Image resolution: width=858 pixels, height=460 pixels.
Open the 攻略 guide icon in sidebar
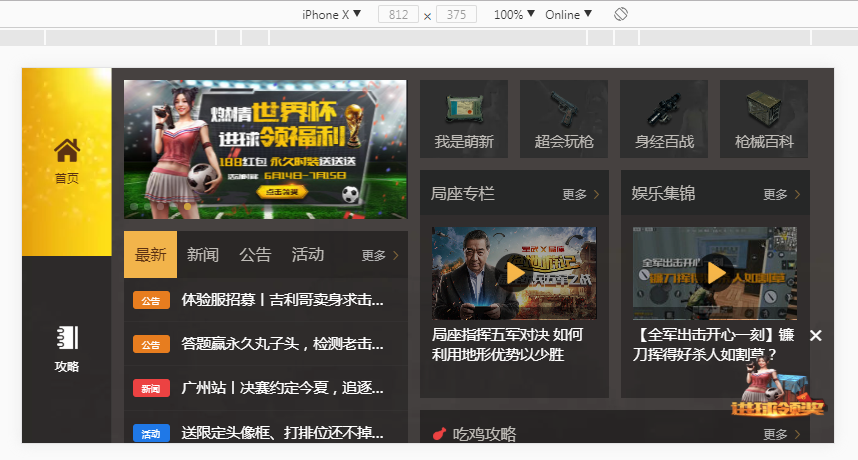pos(67,348)
